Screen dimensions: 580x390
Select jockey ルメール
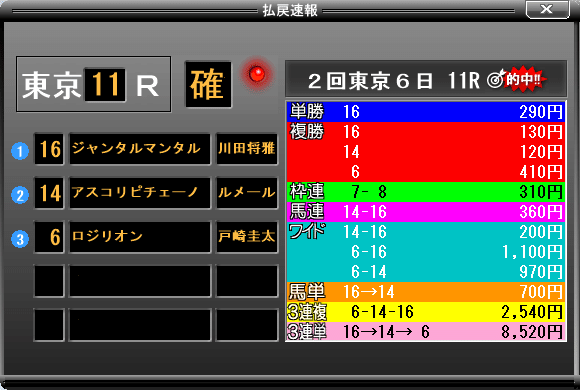[x=247, y=193]
